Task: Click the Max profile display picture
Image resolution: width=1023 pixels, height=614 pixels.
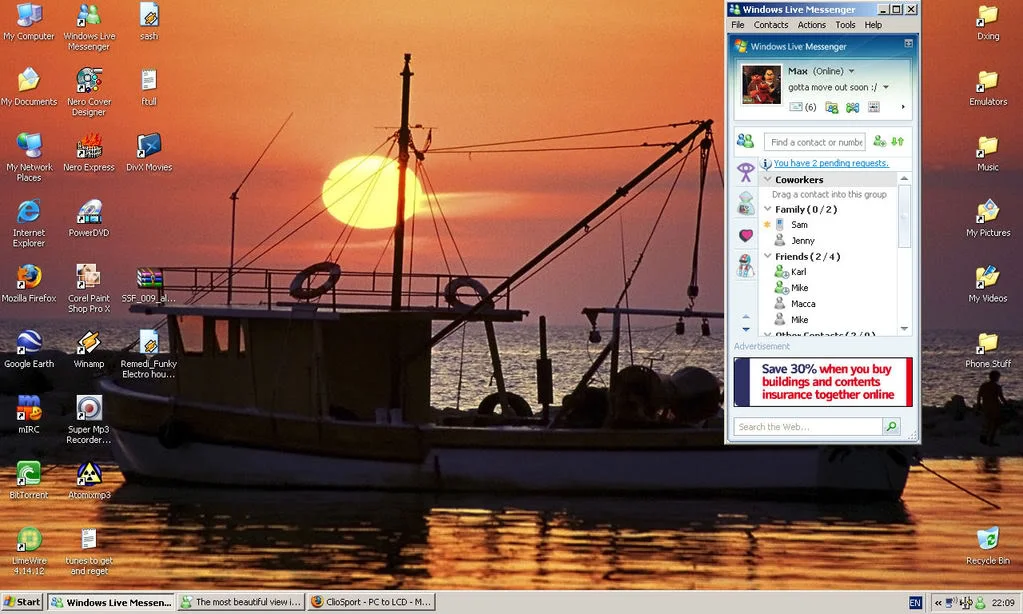Action: 761,85
